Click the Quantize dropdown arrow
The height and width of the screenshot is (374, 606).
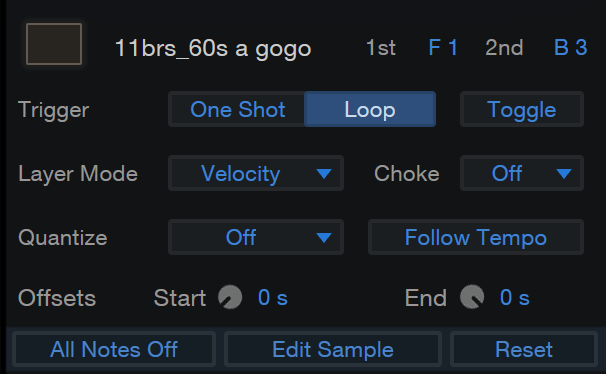[324, 238]
